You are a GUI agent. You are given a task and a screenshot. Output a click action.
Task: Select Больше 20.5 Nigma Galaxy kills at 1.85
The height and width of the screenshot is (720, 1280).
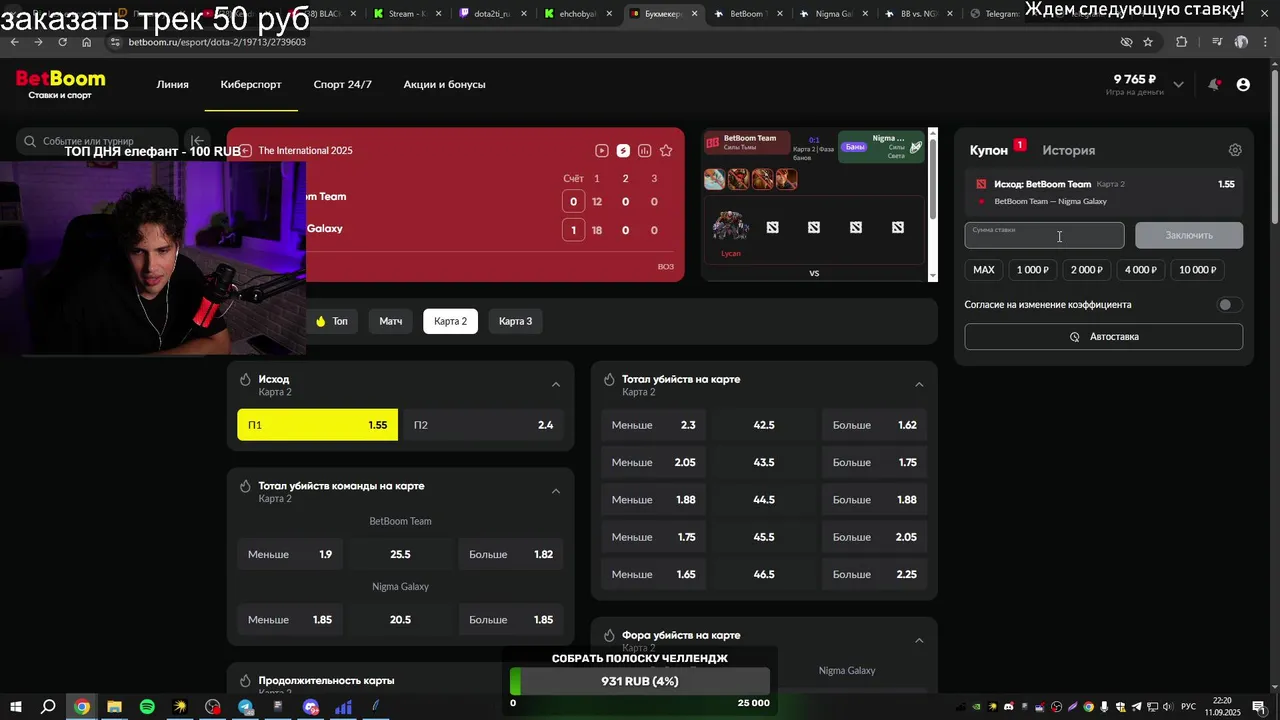tap(511, 620)
